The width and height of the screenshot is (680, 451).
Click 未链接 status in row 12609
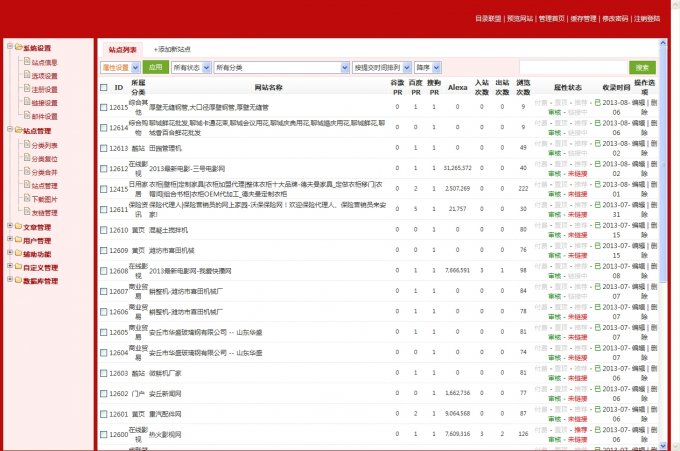pyautogui.click(x=578, y=255)
